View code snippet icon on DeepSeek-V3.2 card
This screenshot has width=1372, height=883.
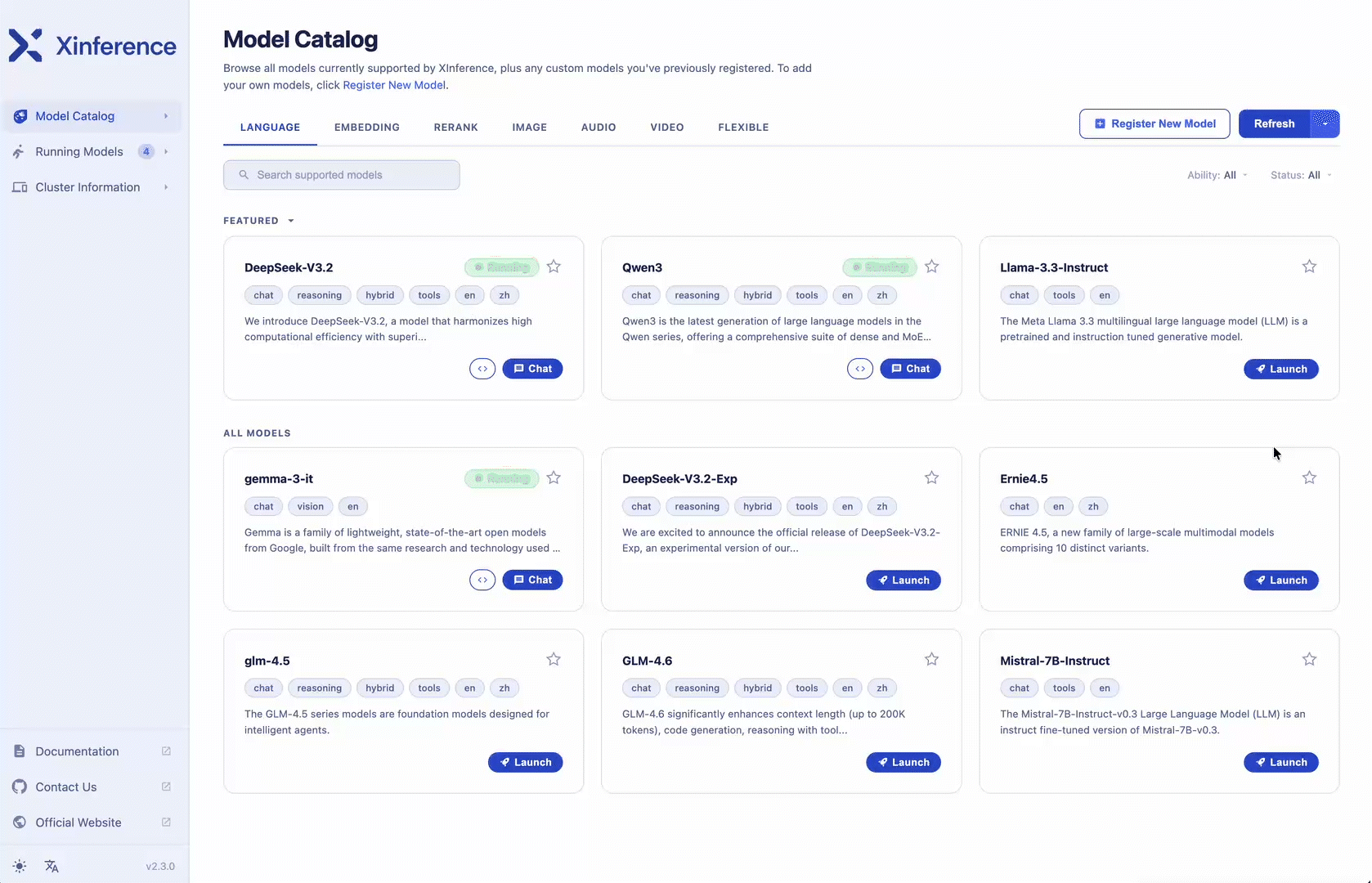482,369
